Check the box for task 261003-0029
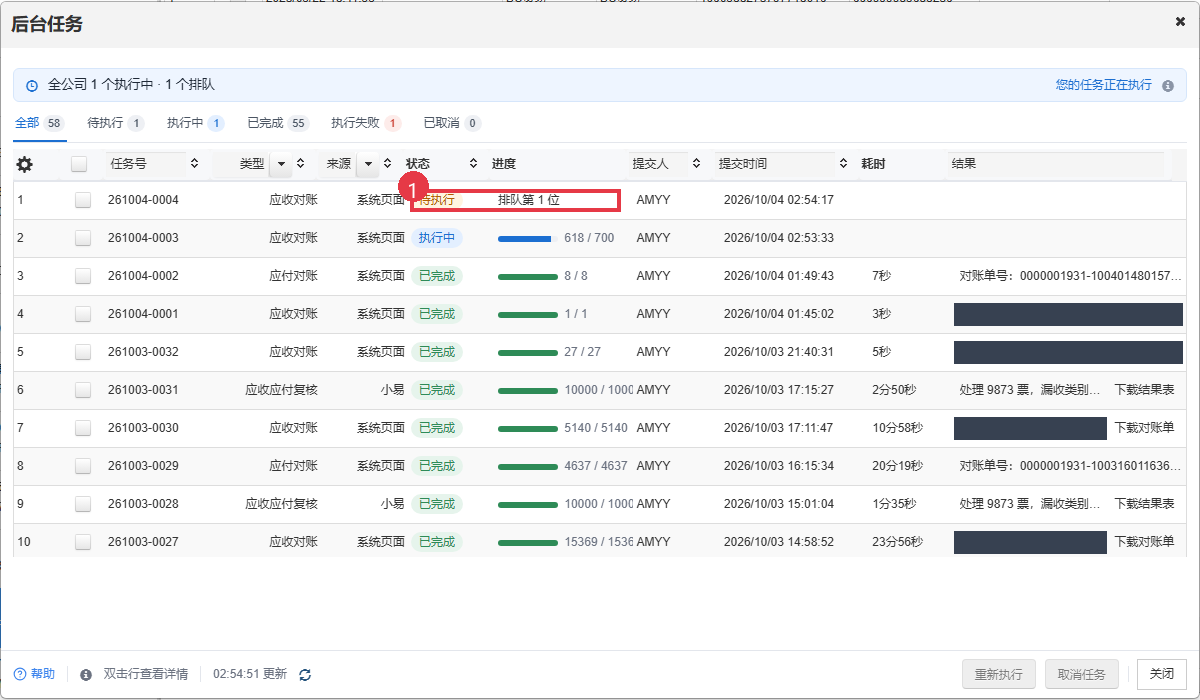The width and height of the screenshot is (1200, 700). coord(82,466)
